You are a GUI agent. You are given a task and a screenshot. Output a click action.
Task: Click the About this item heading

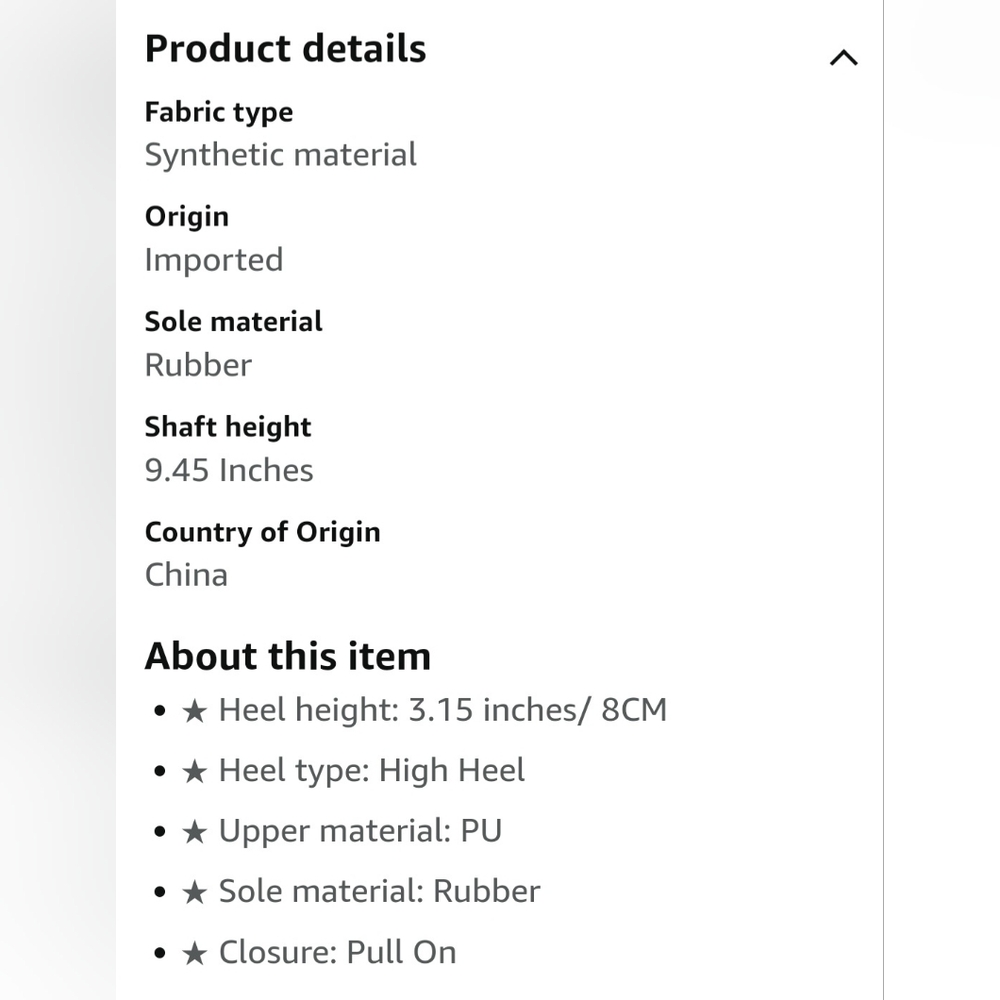(288, 656)
